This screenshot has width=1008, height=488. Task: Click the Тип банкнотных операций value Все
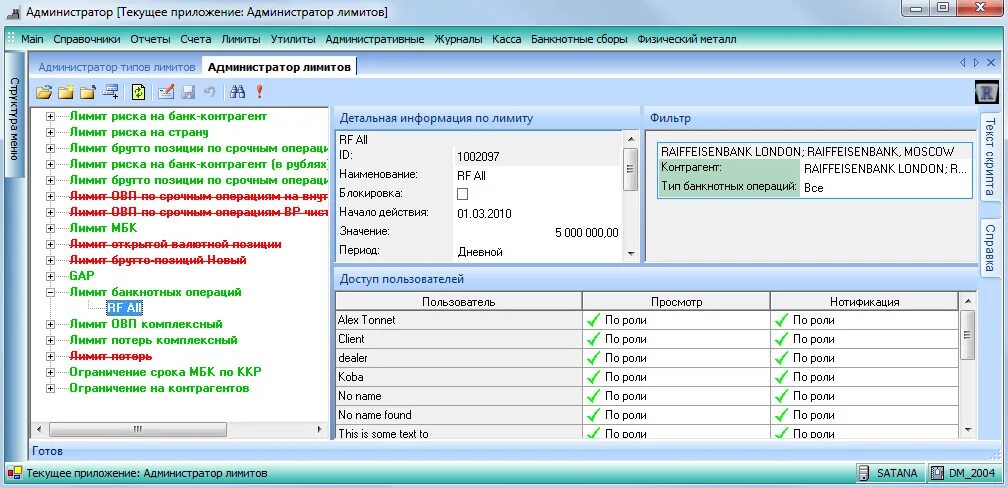(813, 188)
